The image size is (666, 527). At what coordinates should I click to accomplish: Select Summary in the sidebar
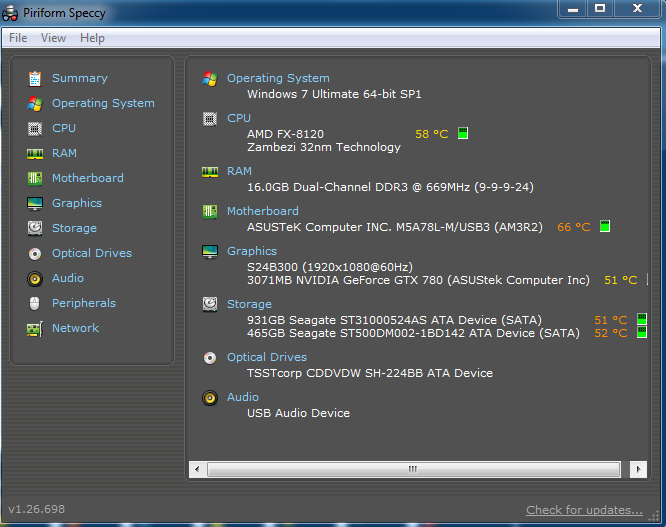[80, 79]
